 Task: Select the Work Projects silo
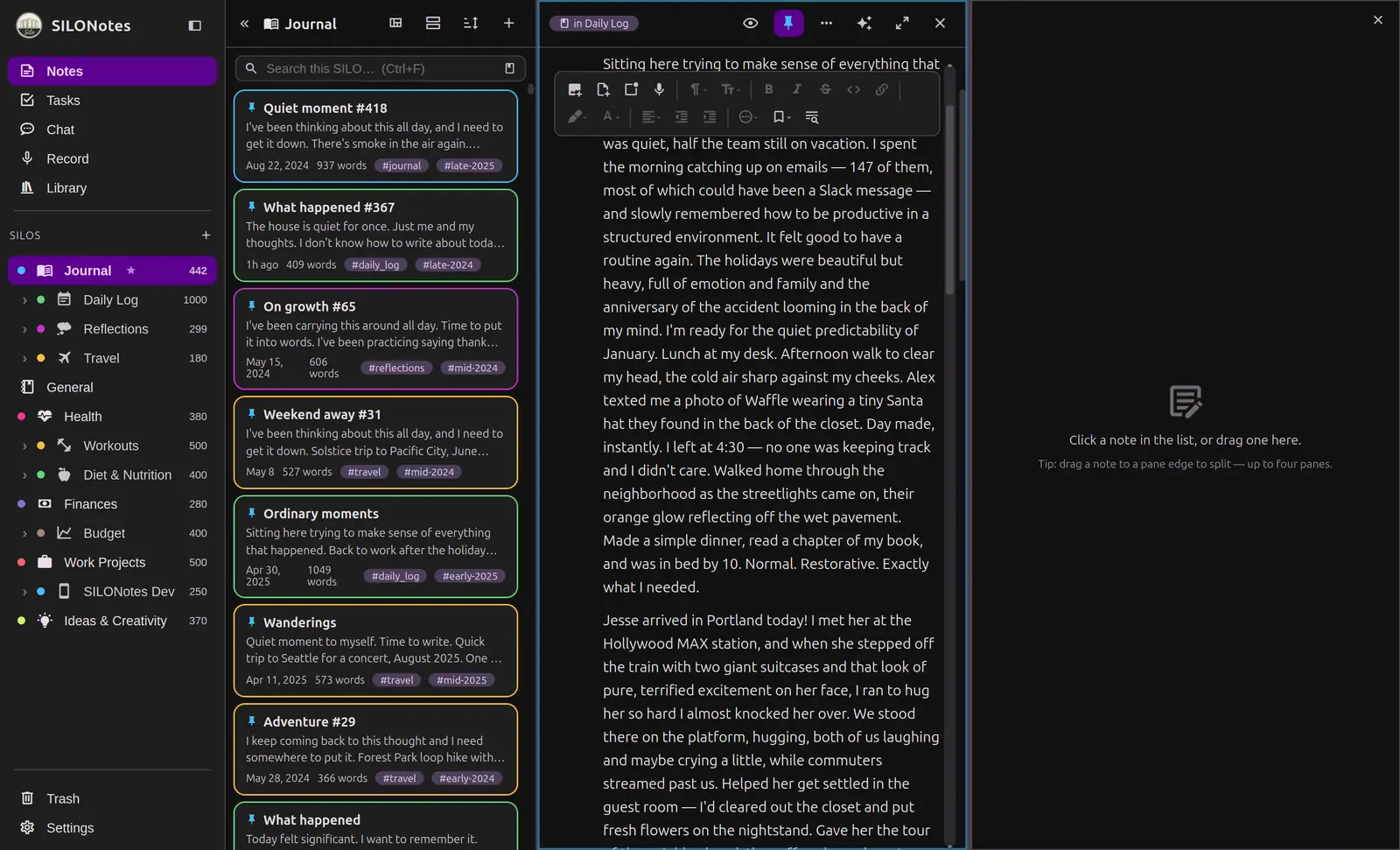(x=112, y=562)
